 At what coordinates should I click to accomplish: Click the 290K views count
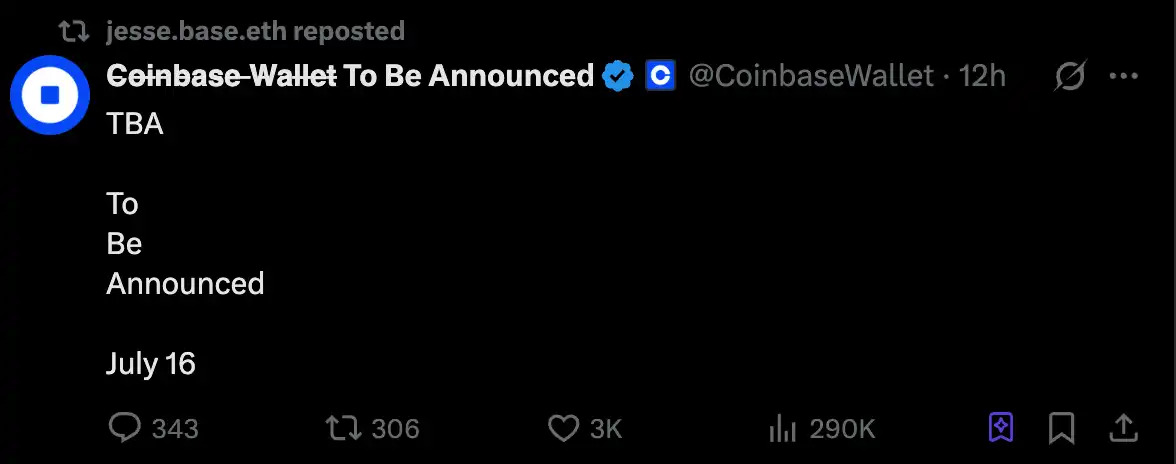[x=842, y=429]
